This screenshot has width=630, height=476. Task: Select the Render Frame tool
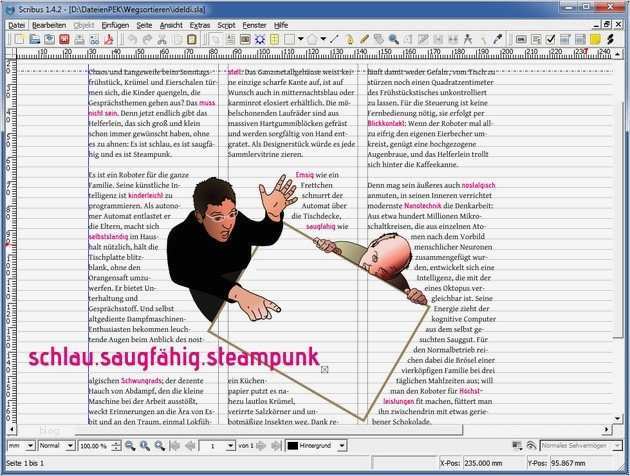(260, 39)
